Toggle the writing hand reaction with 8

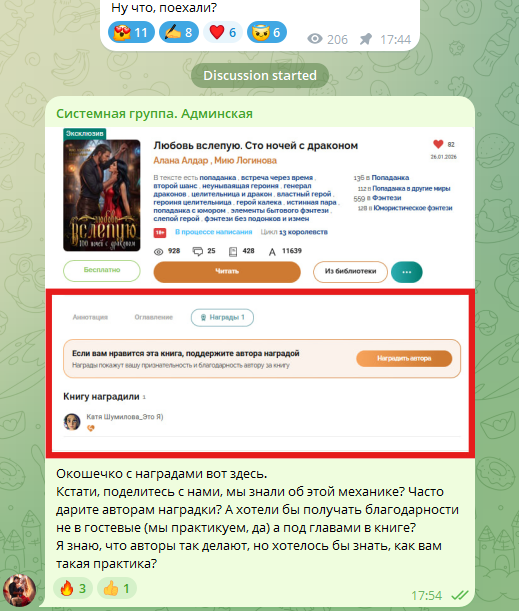179,32
